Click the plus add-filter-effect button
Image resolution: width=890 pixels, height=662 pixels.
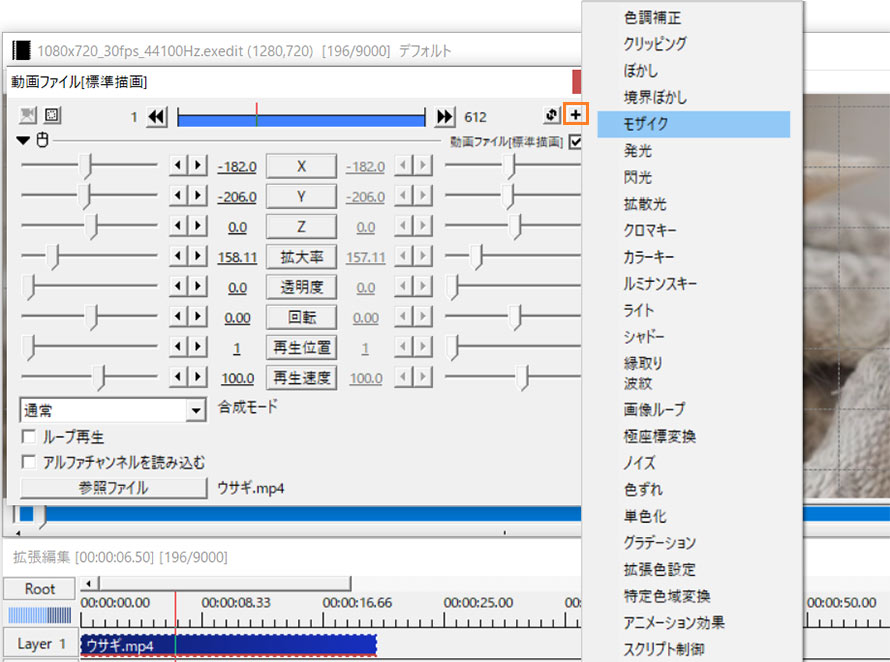point(576,115)
